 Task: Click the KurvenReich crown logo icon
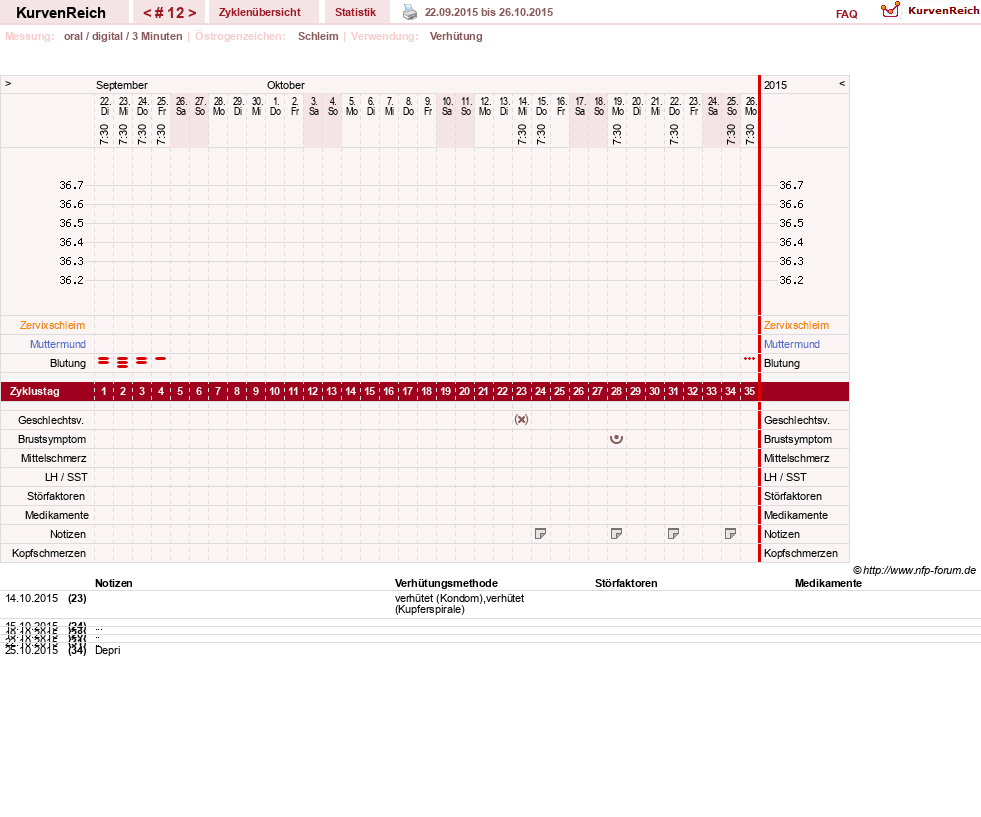point(890,10)
